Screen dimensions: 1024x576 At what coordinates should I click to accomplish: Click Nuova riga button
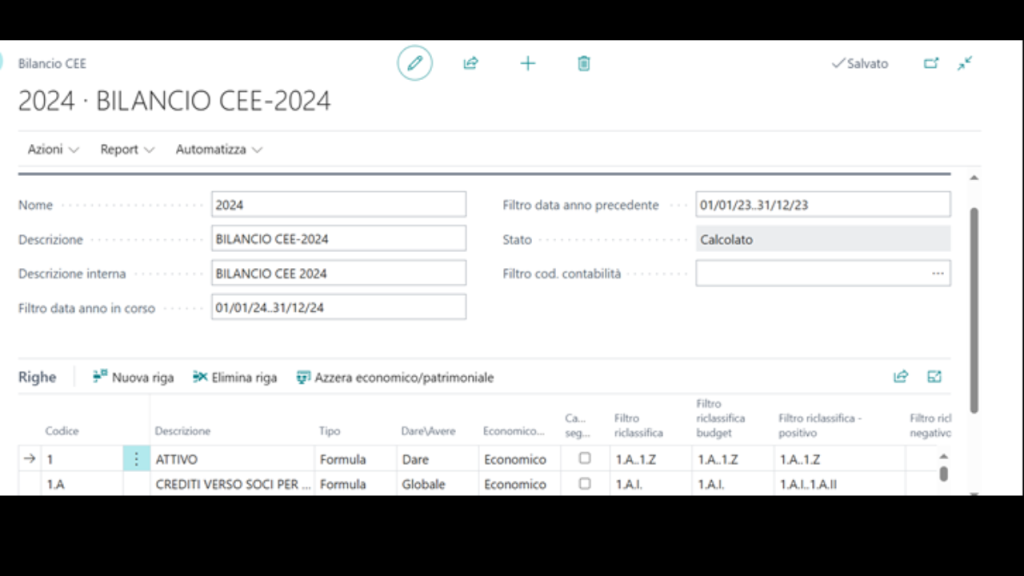[x=133, y=377]
